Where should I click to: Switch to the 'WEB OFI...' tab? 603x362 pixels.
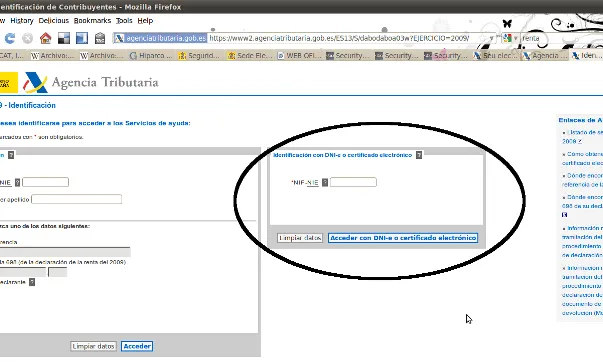(x=299, y=56)
